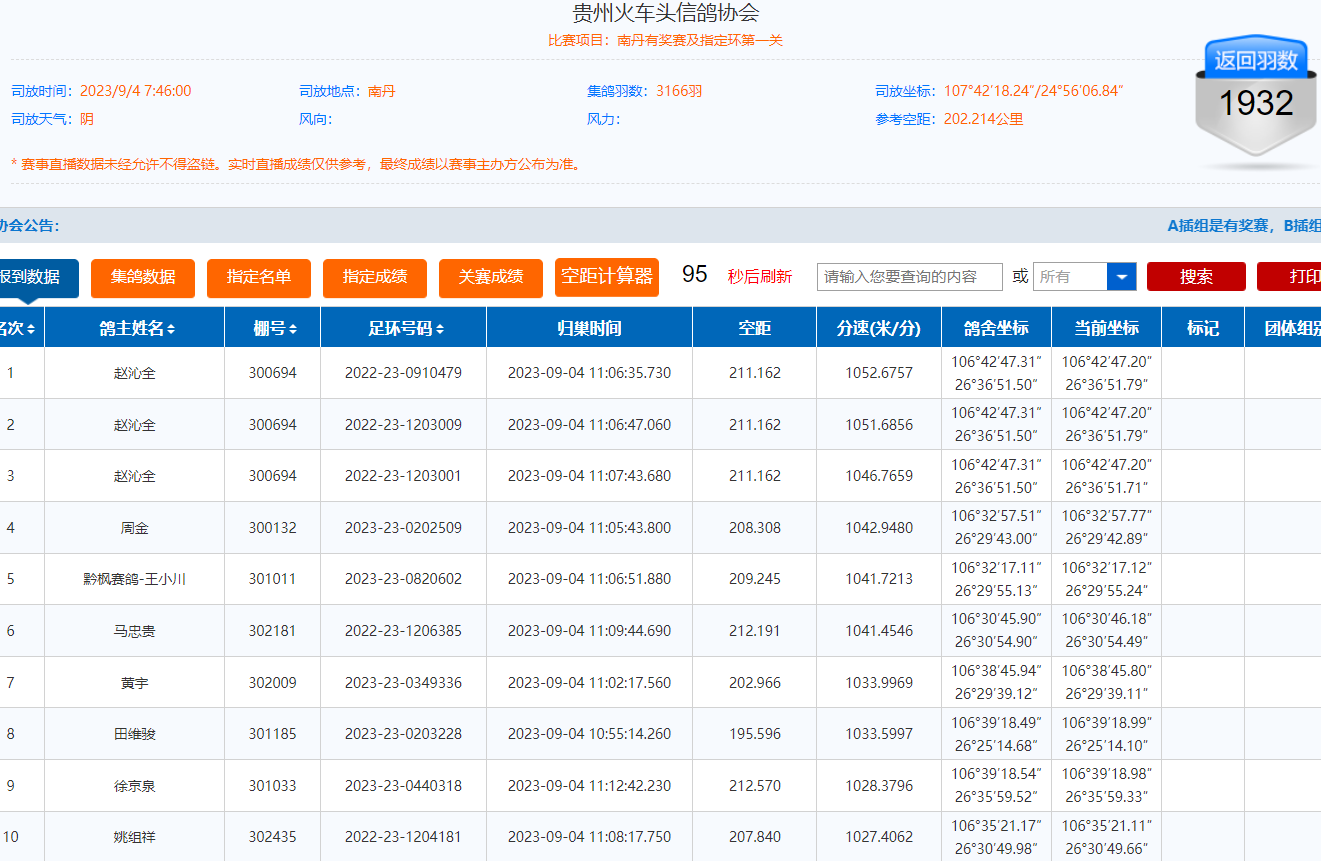Image resolution: width=1321 pixels, height=861 pixels.
Task: Open the 所有 filter dropdown arrow
Action: click(1121, 277)
